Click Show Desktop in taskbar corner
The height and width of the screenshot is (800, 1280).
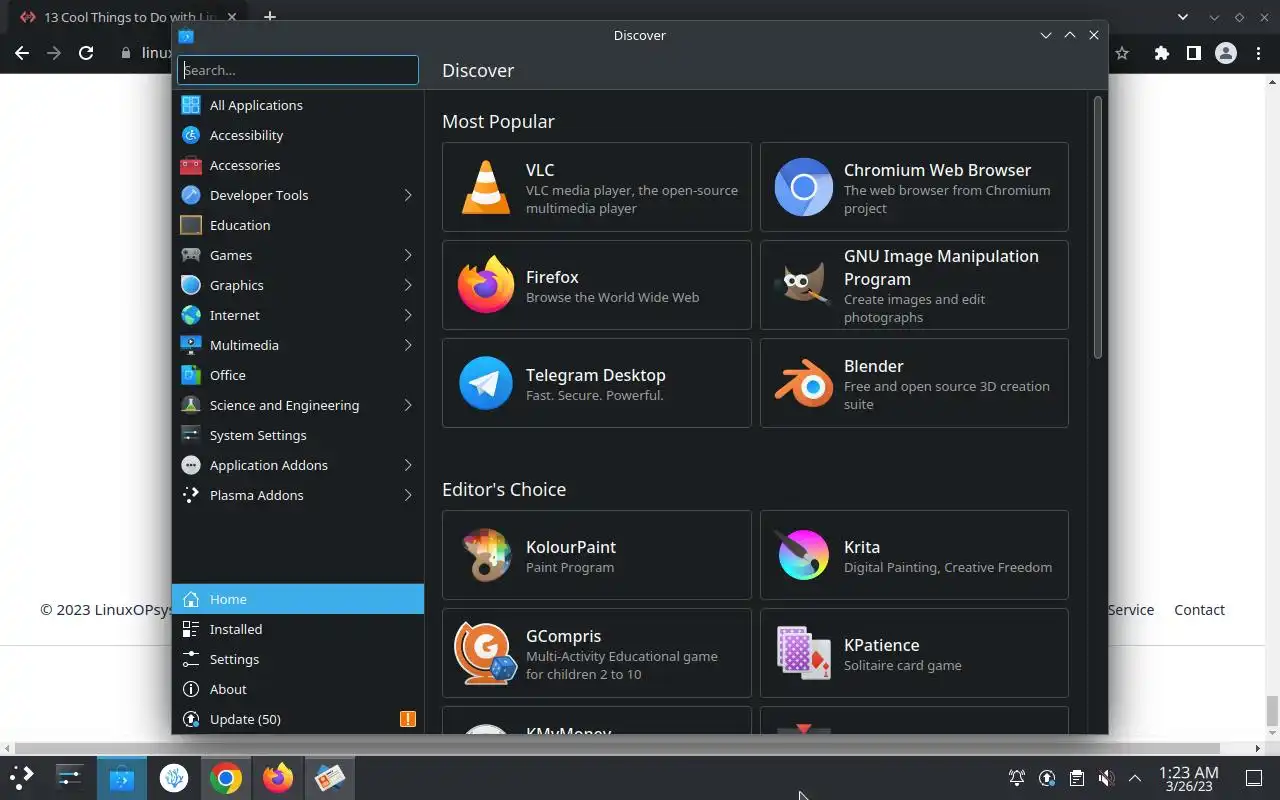tap(1253, 778)
